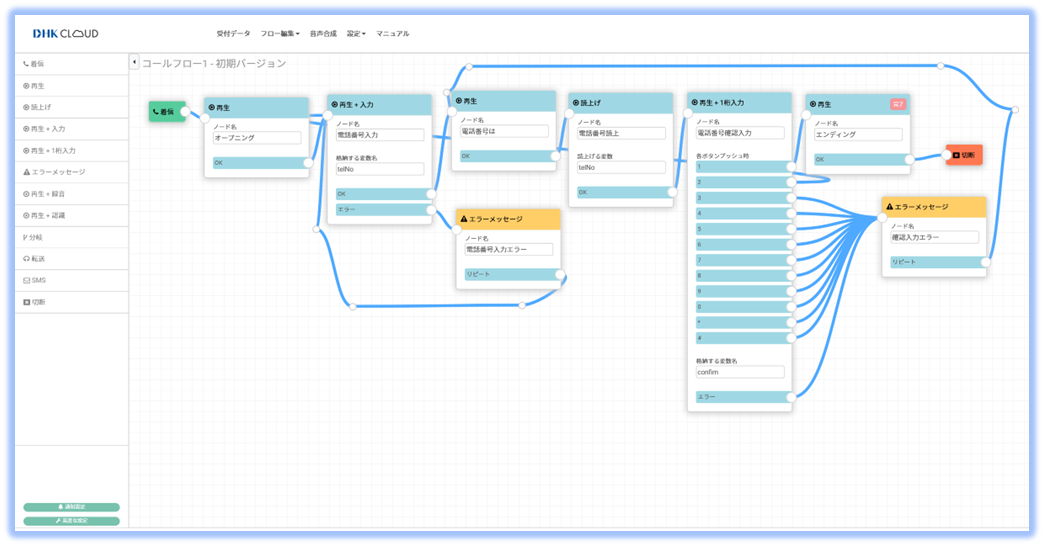Open the 受付データ menu item

pyautogui.click(x=233, y=34)
